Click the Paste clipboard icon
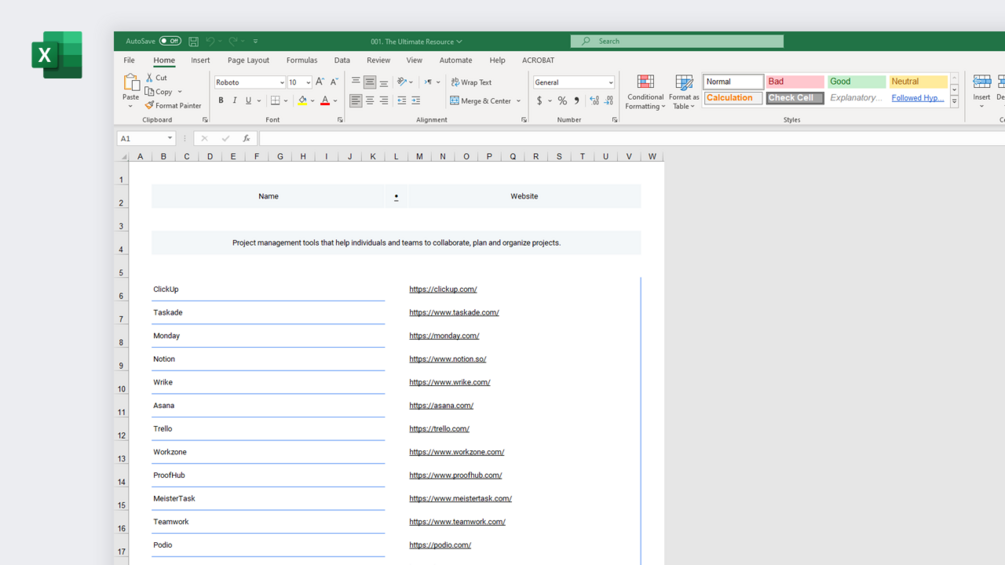1005x565 pixels. point(131,82)
